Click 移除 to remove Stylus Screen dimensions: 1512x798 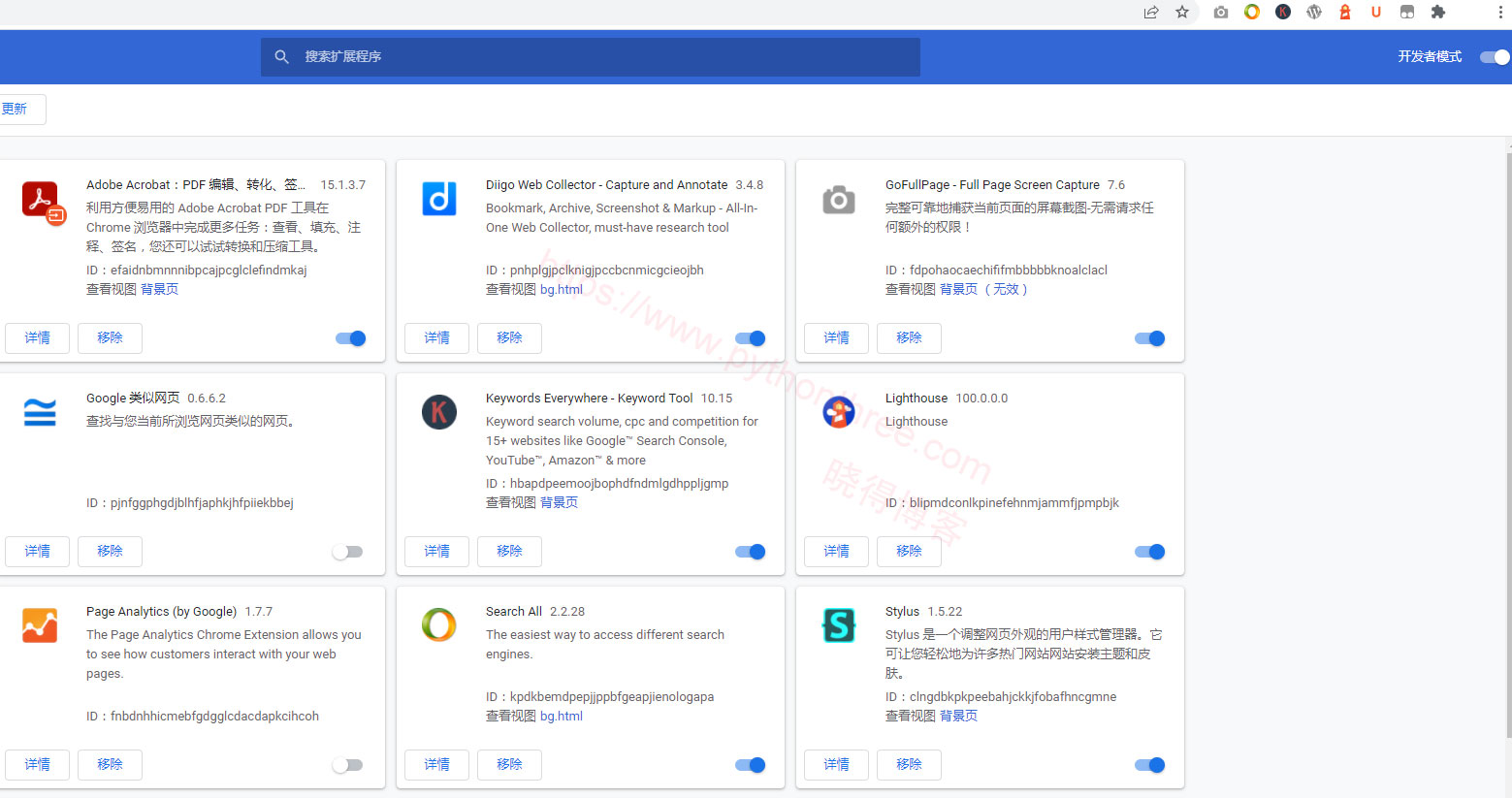pyautogui.click(x=909, y=765)
